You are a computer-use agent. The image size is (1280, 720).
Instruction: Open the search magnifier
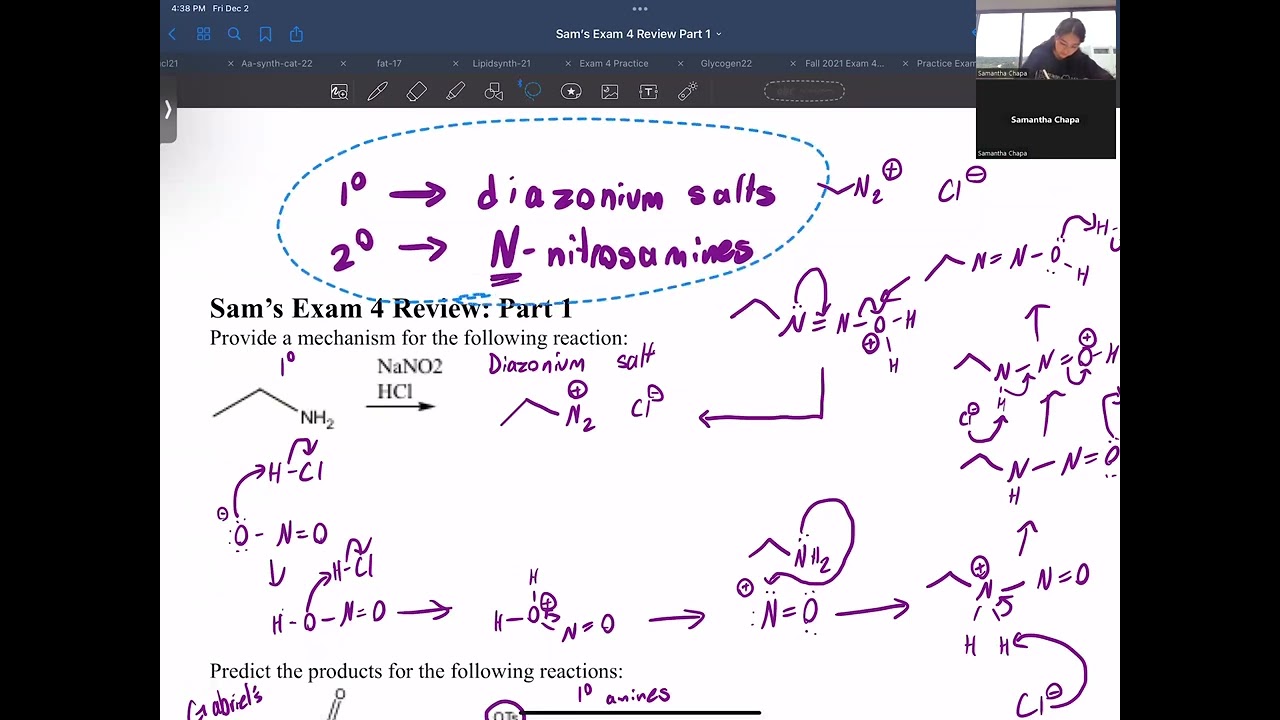pos(234,34)
